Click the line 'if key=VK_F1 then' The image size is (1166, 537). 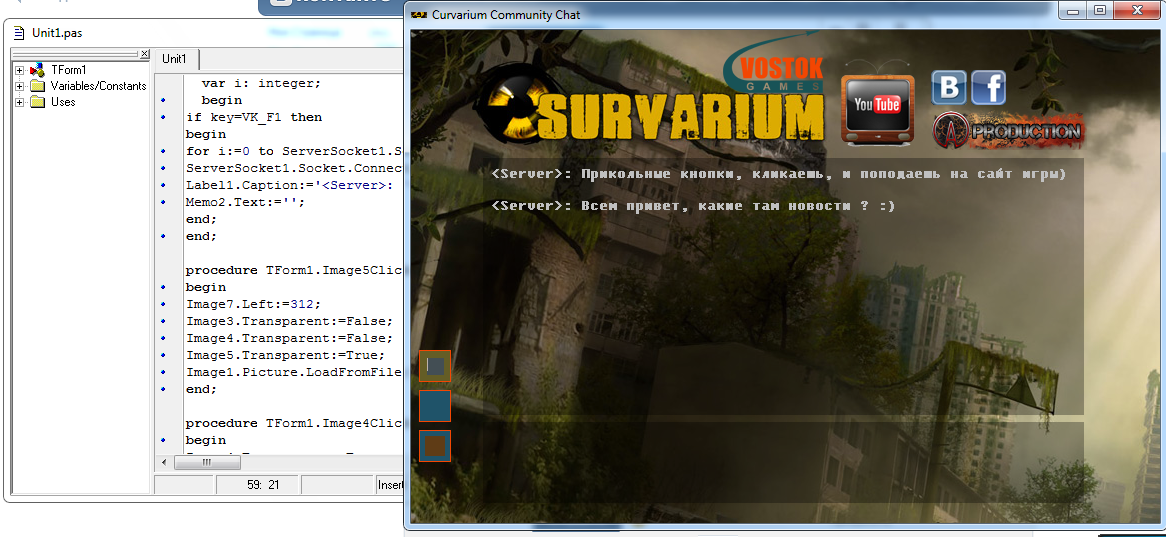click(254, 118)
